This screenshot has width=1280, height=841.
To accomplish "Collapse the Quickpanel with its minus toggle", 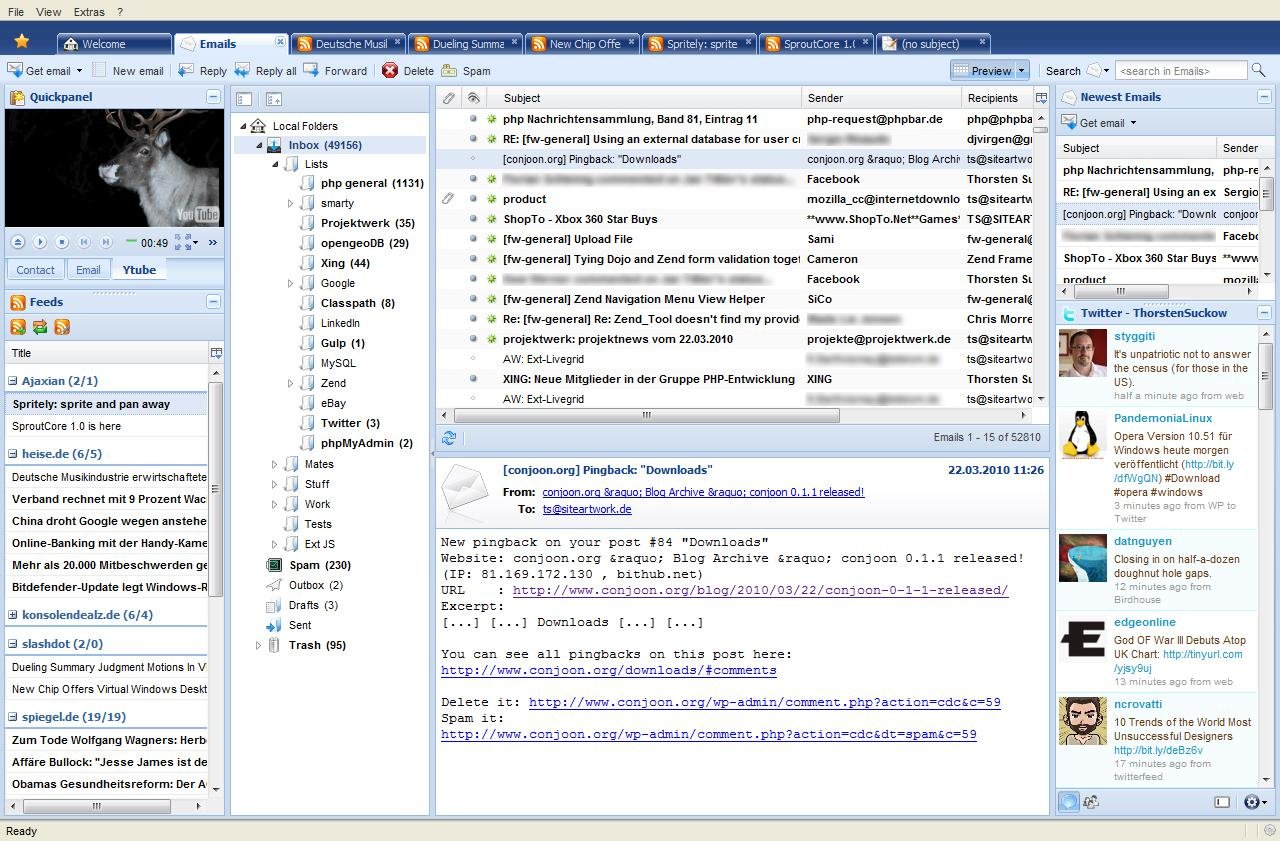I will pyautogui.click(x=212, y=96).
